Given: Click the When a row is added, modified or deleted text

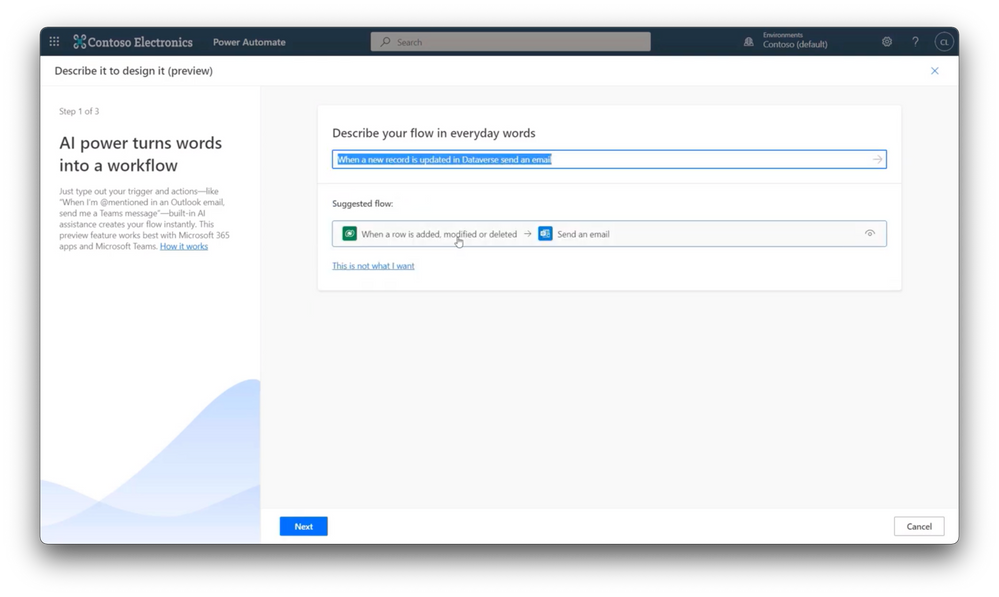Looking at the screenshot, I should click(439, 234).
